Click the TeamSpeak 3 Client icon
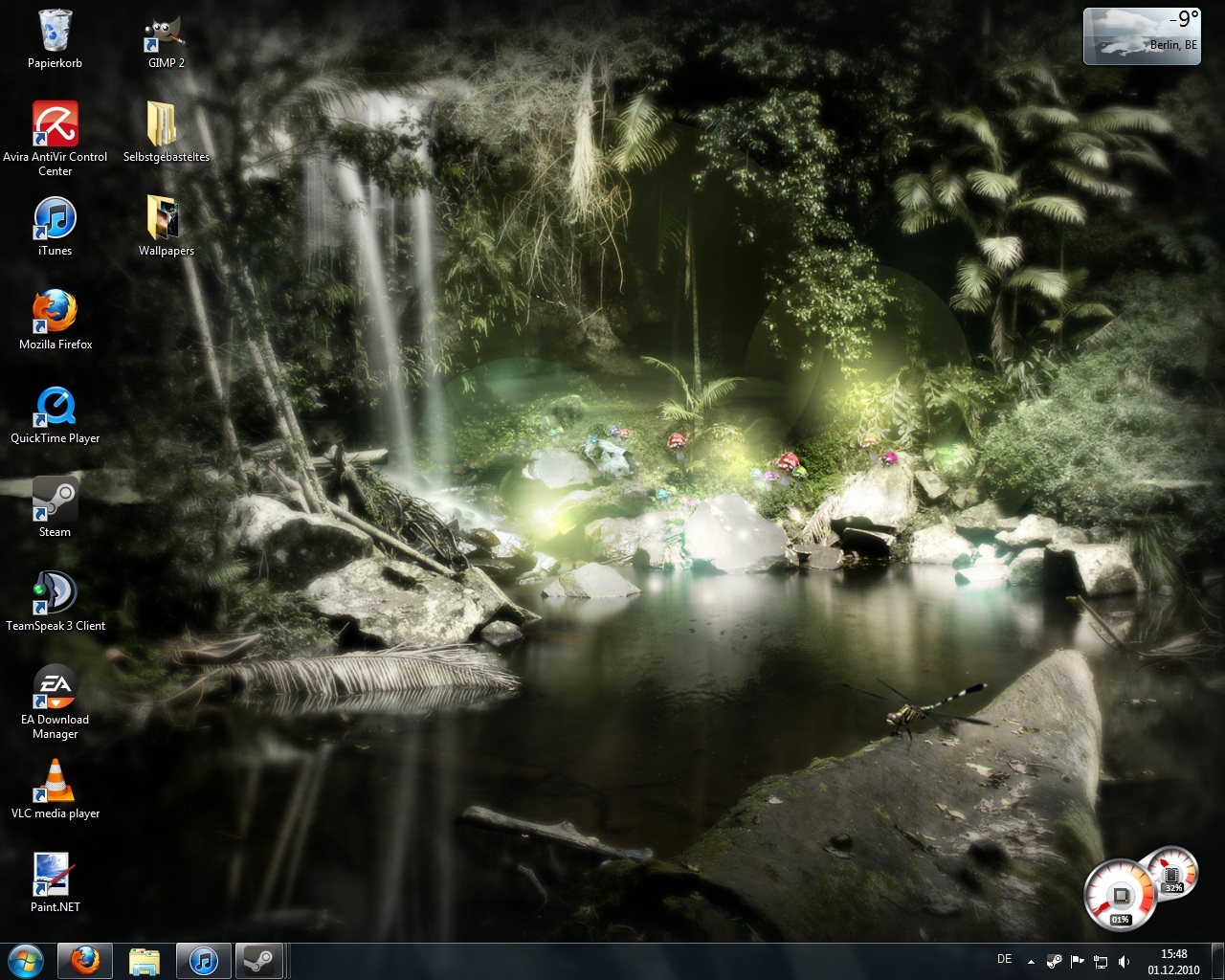1225x980 pixels. click(55, 593)
